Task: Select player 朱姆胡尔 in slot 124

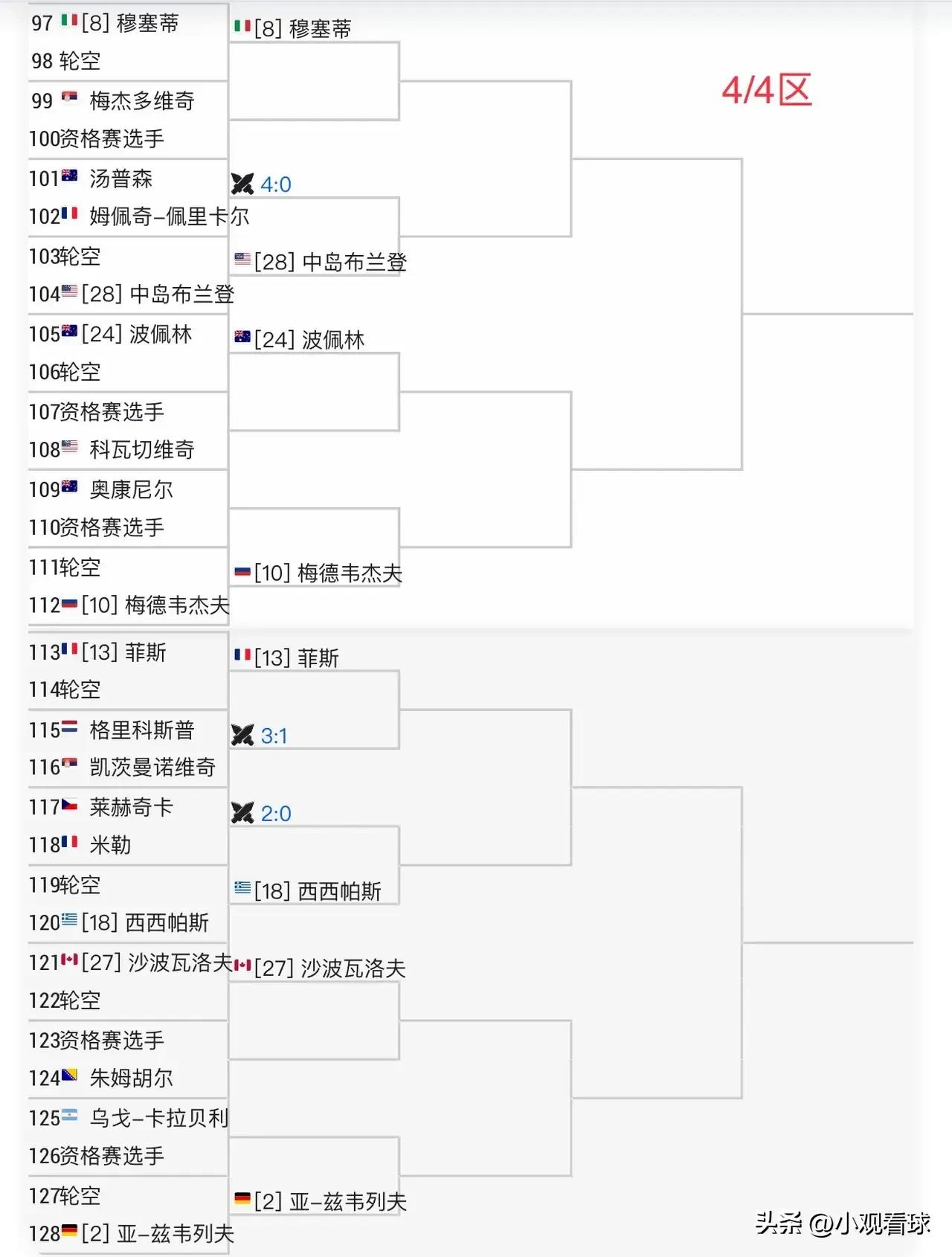Action: click(132, 1078)
